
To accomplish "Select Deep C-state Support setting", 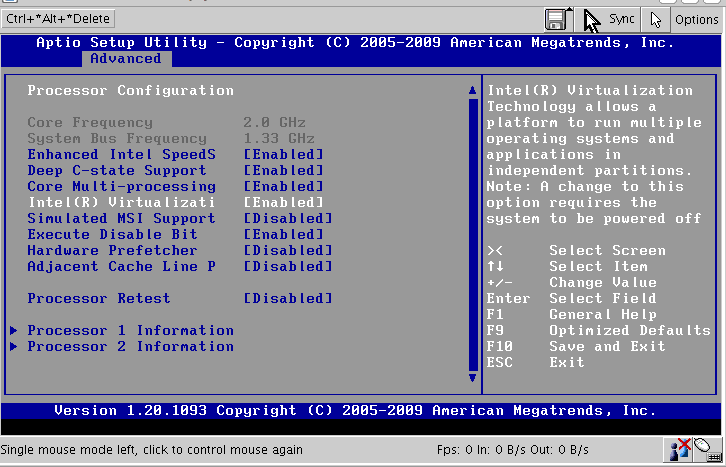I will pos(117,170).
